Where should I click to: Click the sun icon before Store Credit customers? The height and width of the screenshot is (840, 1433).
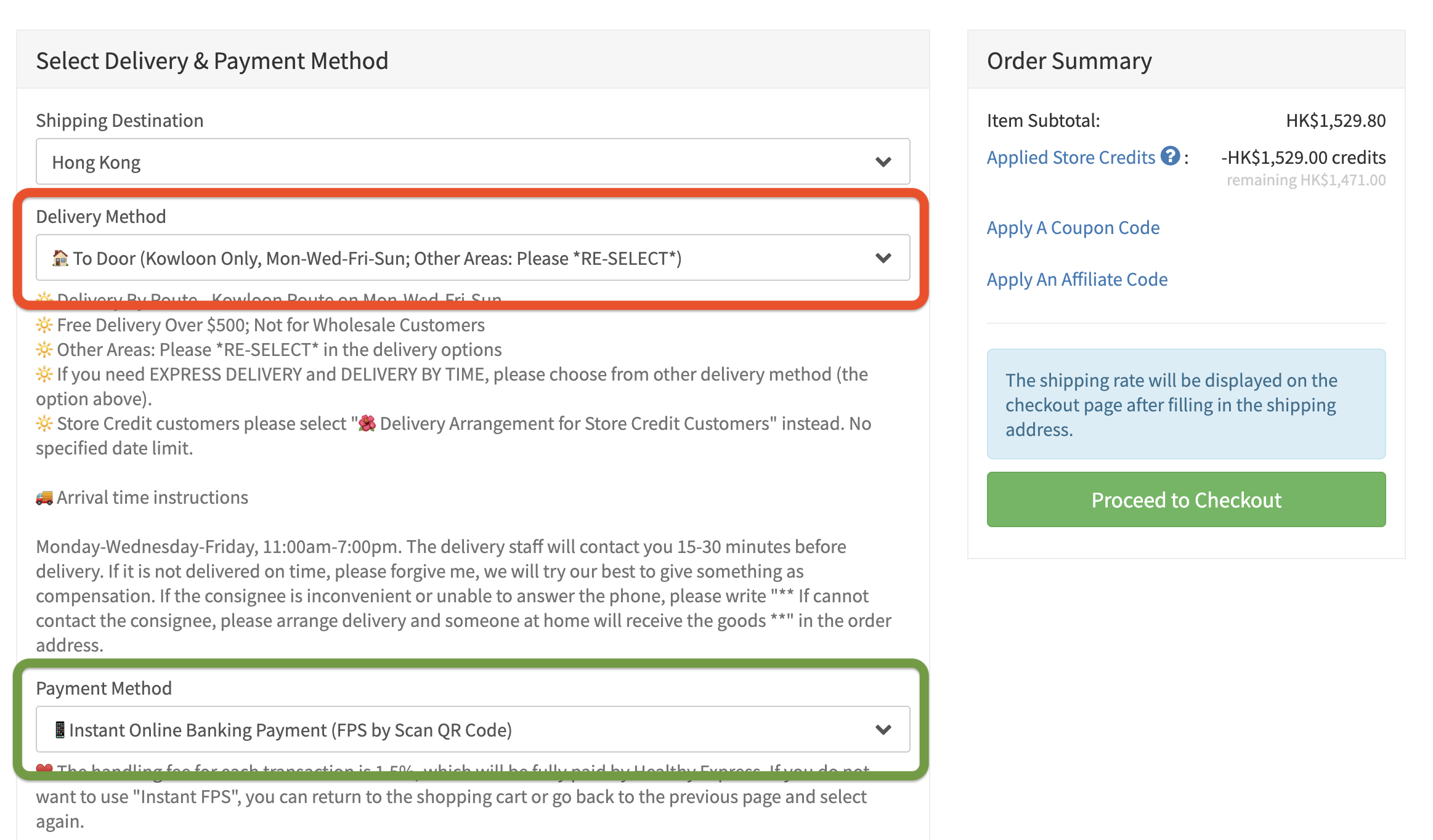pos(44,424)
